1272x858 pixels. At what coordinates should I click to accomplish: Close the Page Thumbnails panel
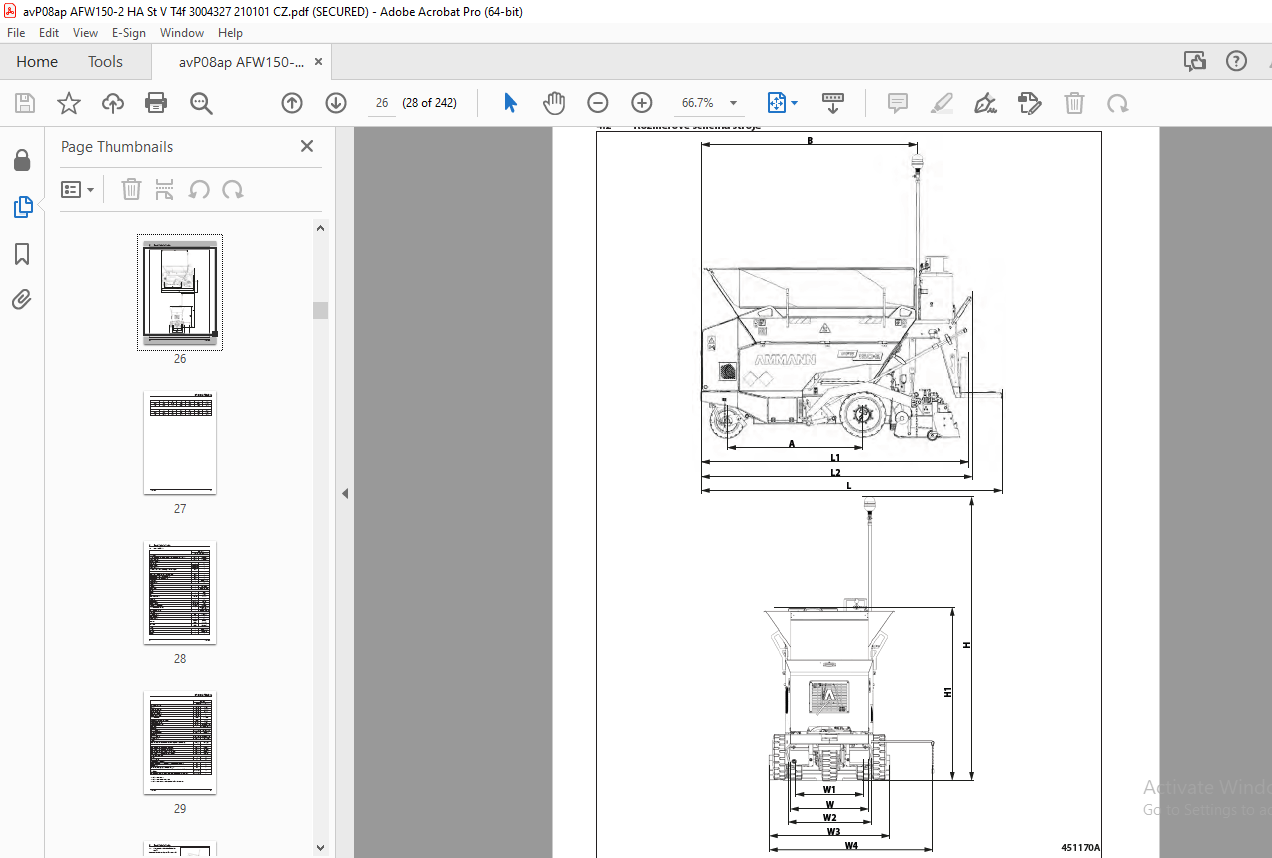(307, 146)
